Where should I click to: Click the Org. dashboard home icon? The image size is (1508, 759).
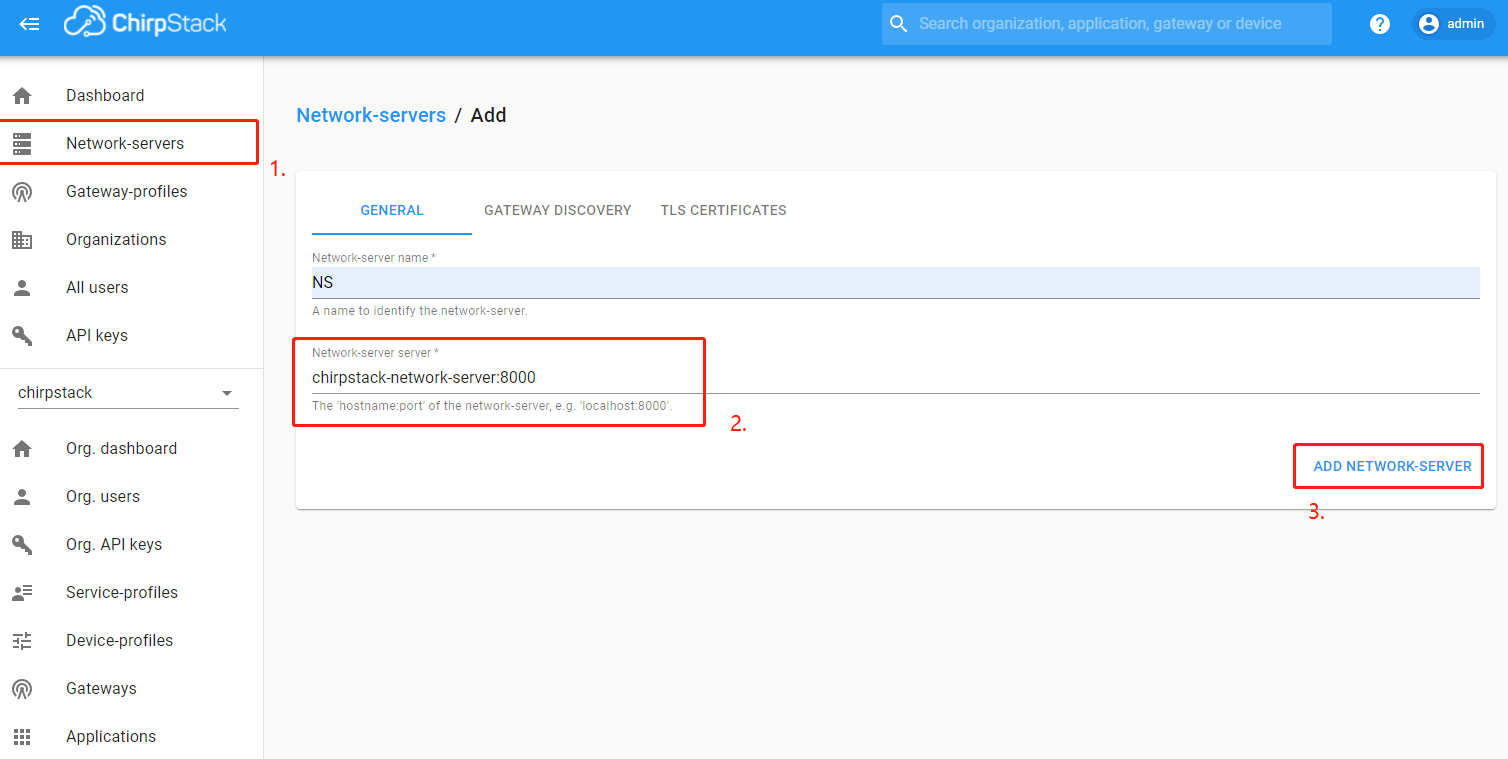click(x=22, y=449)
